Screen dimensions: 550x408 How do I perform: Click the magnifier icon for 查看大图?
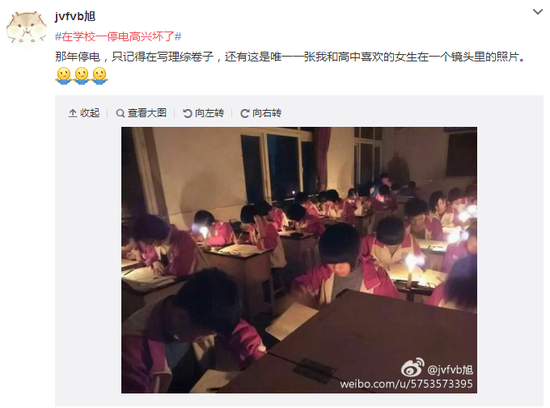120,113
